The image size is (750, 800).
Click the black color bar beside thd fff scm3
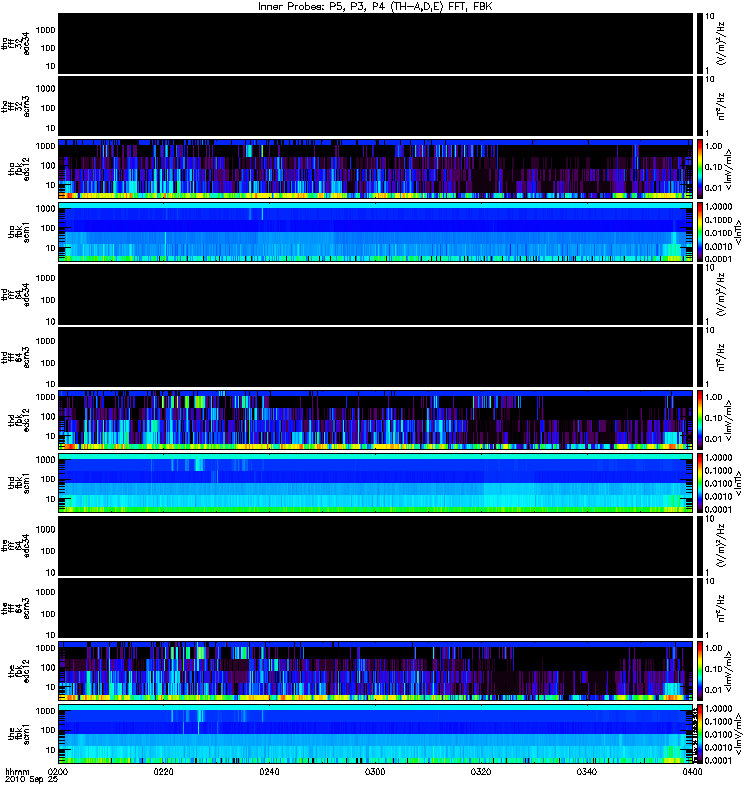pos(700,357)
